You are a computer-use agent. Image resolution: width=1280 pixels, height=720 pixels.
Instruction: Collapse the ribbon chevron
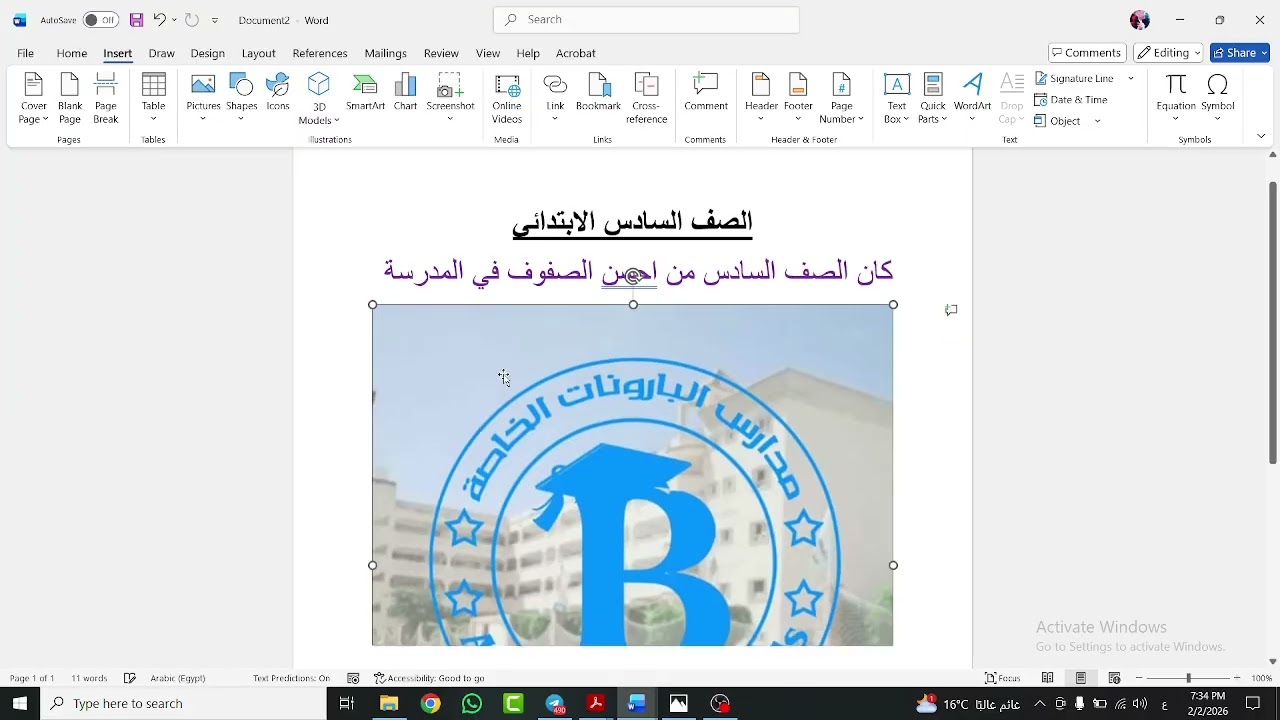click(1261, 136)
